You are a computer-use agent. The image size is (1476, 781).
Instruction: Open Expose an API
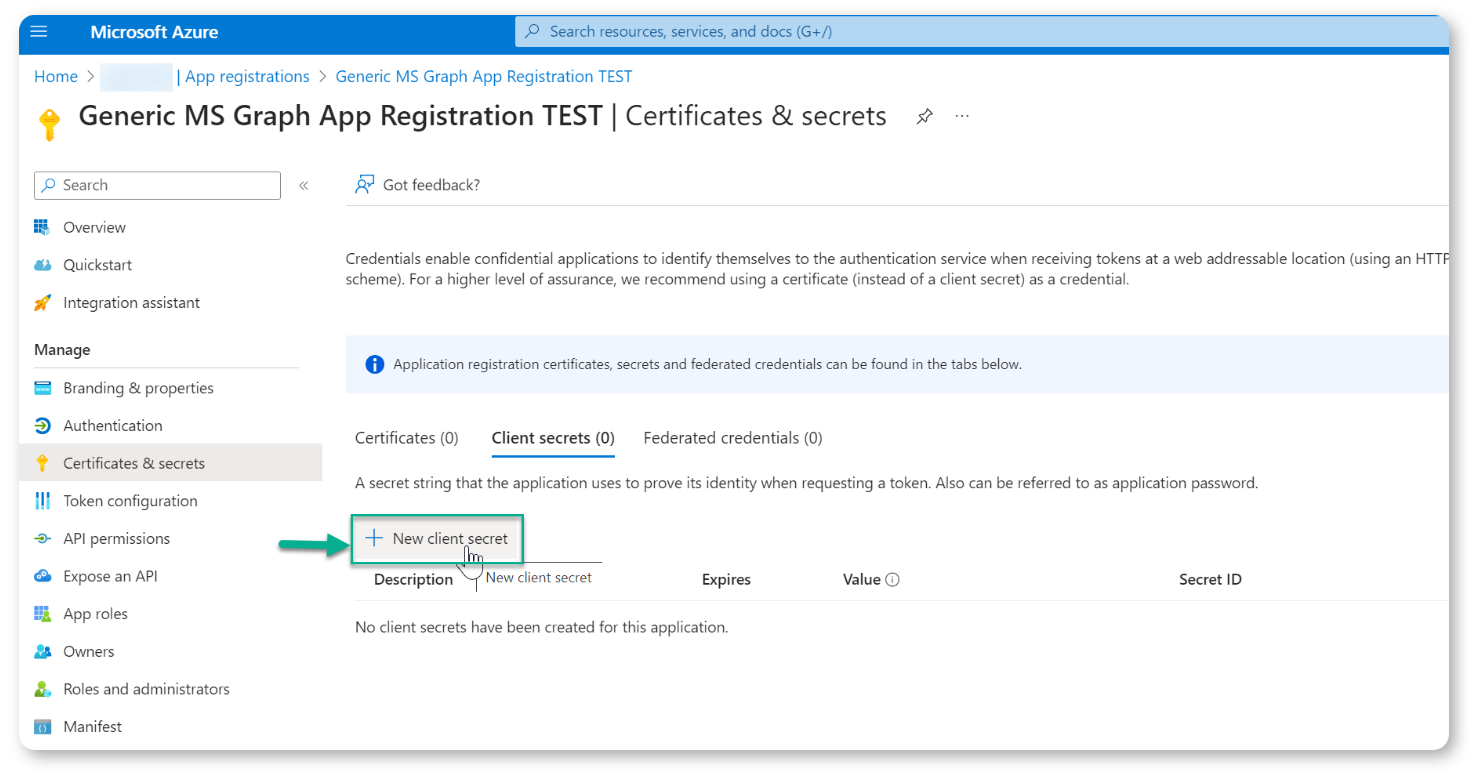pos(110,576)
